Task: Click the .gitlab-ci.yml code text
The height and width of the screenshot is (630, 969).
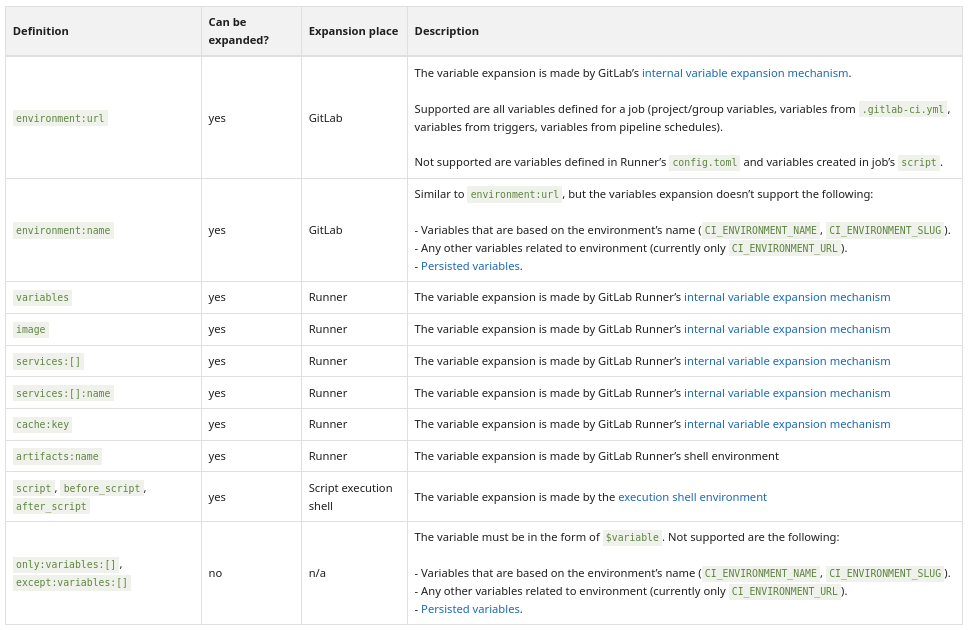Action: click(902, 109)
